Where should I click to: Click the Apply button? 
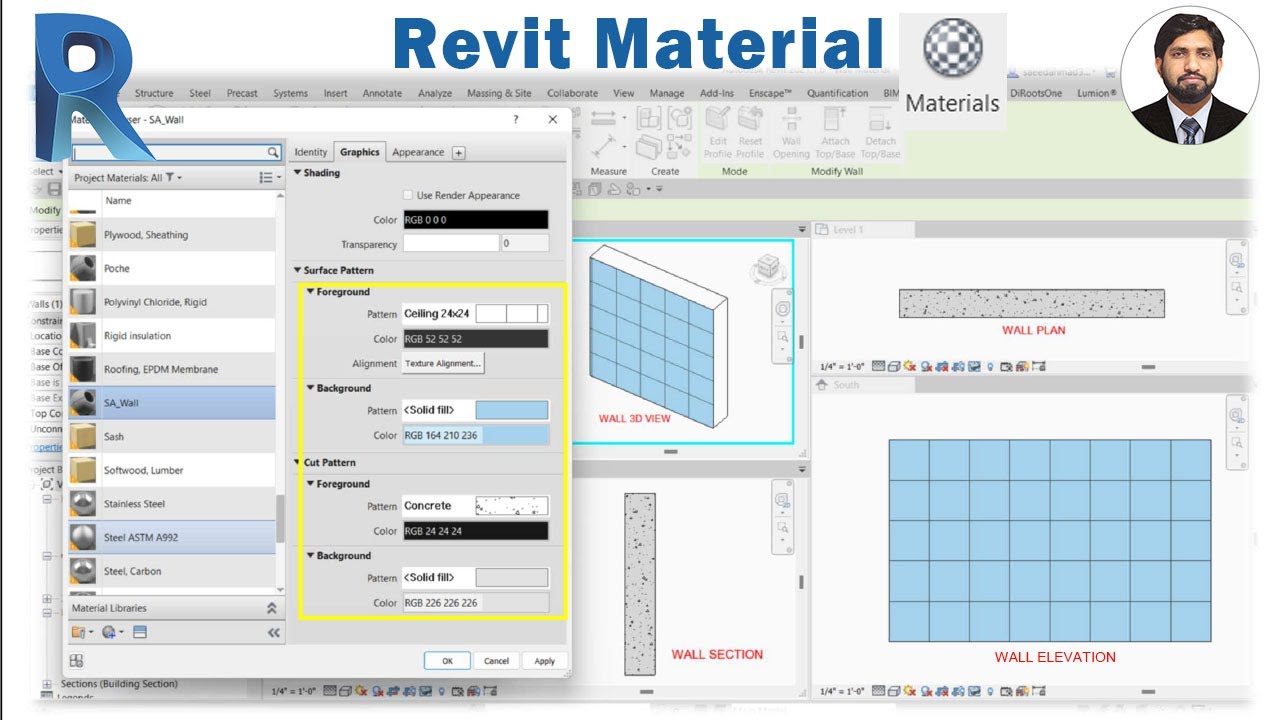tap(544, 661)
